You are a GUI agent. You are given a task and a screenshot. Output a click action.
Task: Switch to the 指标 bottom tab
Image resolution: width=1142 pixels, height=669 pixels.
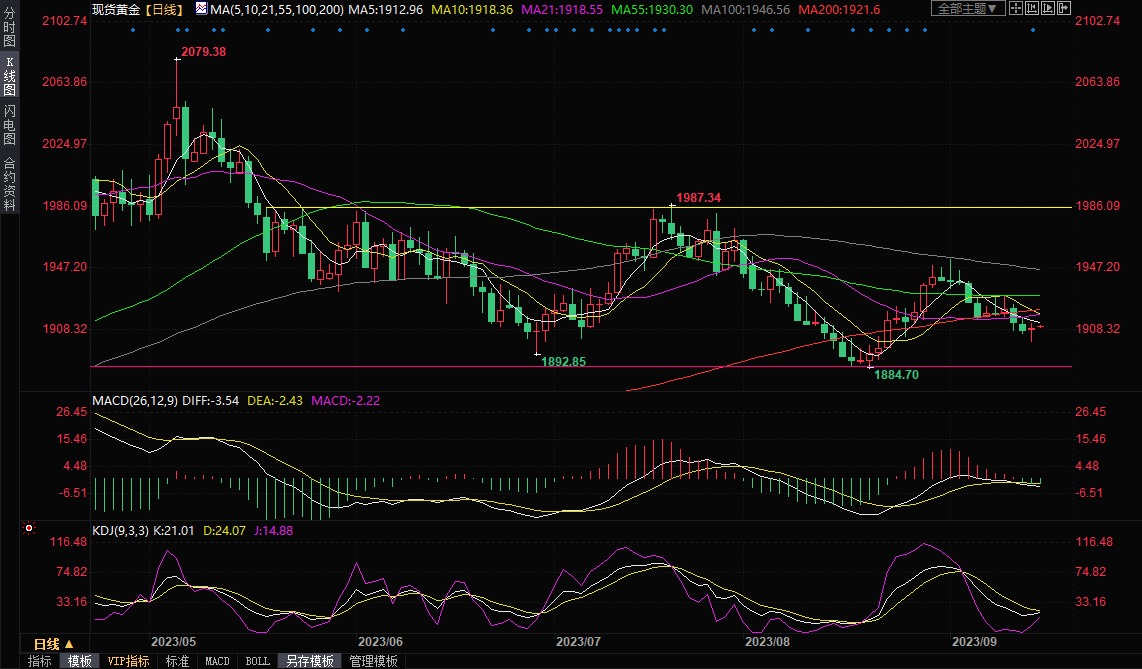click(40, 661)
